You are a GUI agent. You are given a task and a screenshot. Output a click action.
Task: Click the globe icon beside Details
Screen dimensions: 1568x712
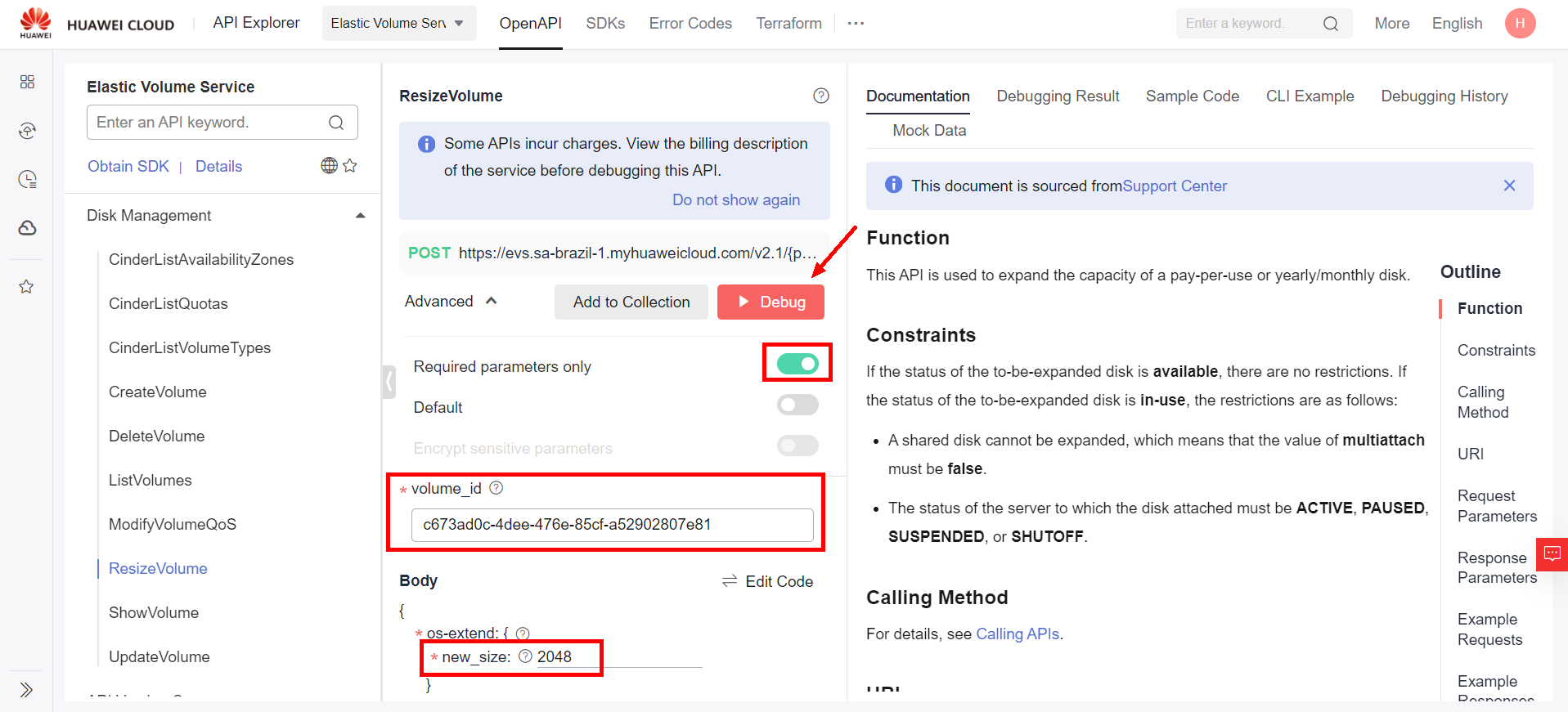329,166
